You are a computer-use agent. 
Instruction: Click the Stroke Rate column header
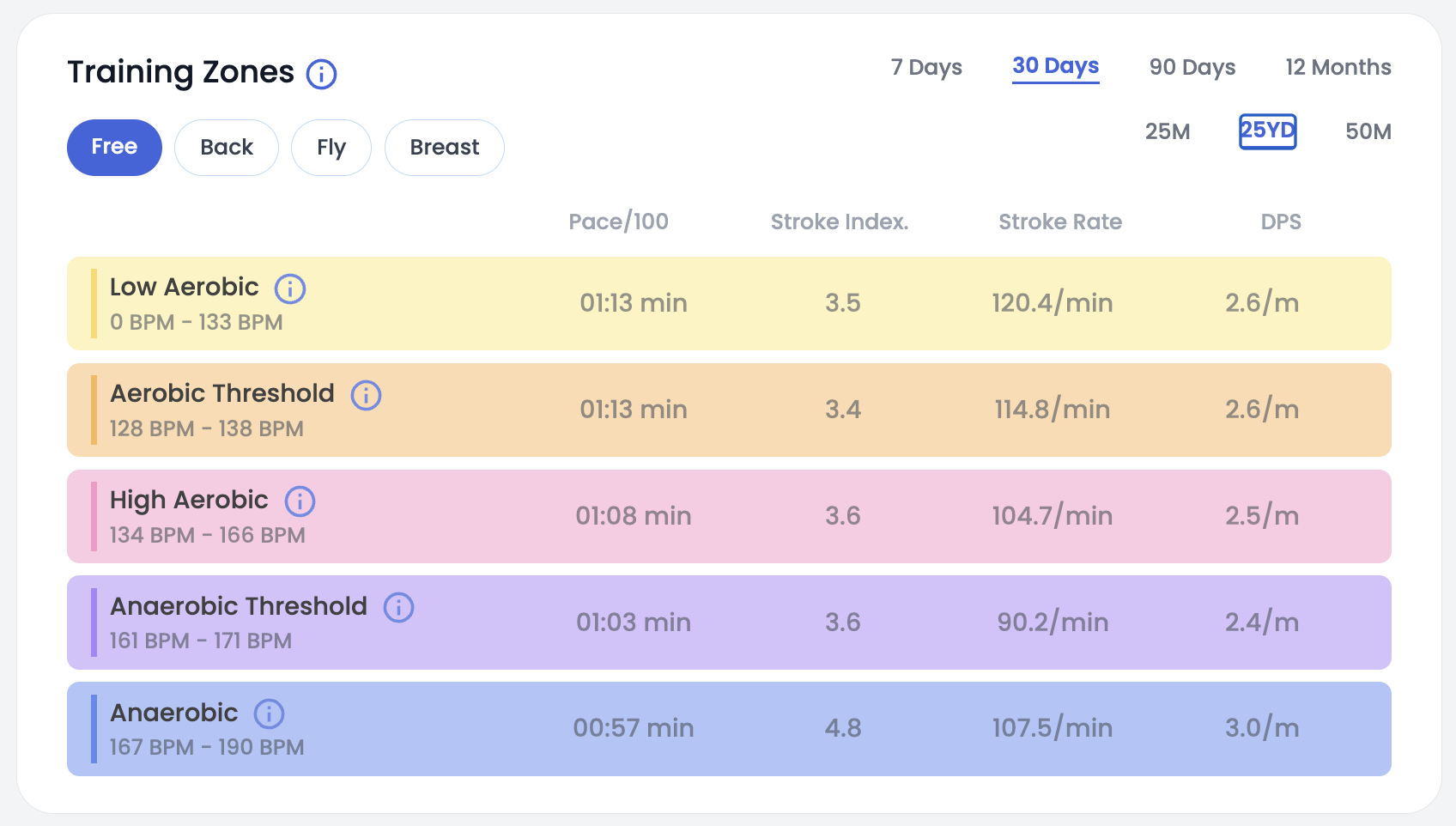click(1060, 222)
